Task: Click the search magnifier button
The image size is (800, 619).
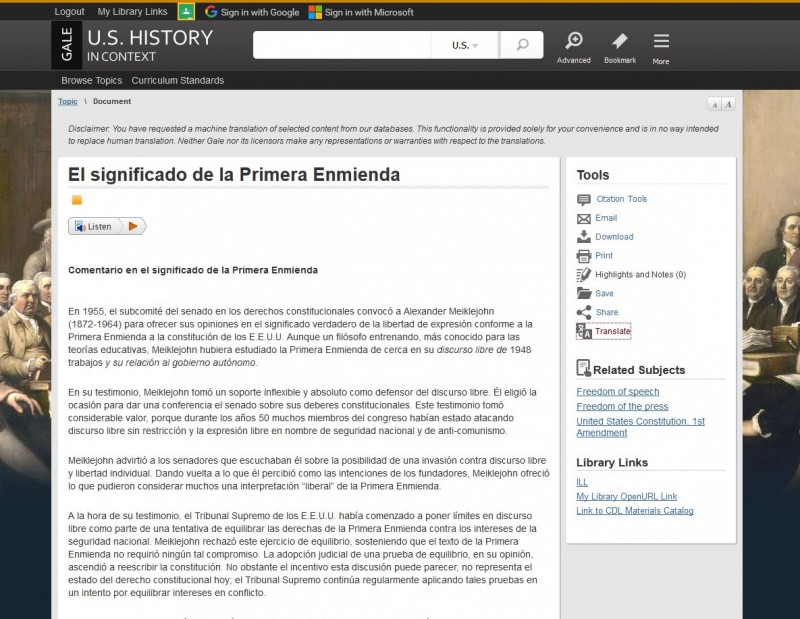Action: (x=522, y=45)
